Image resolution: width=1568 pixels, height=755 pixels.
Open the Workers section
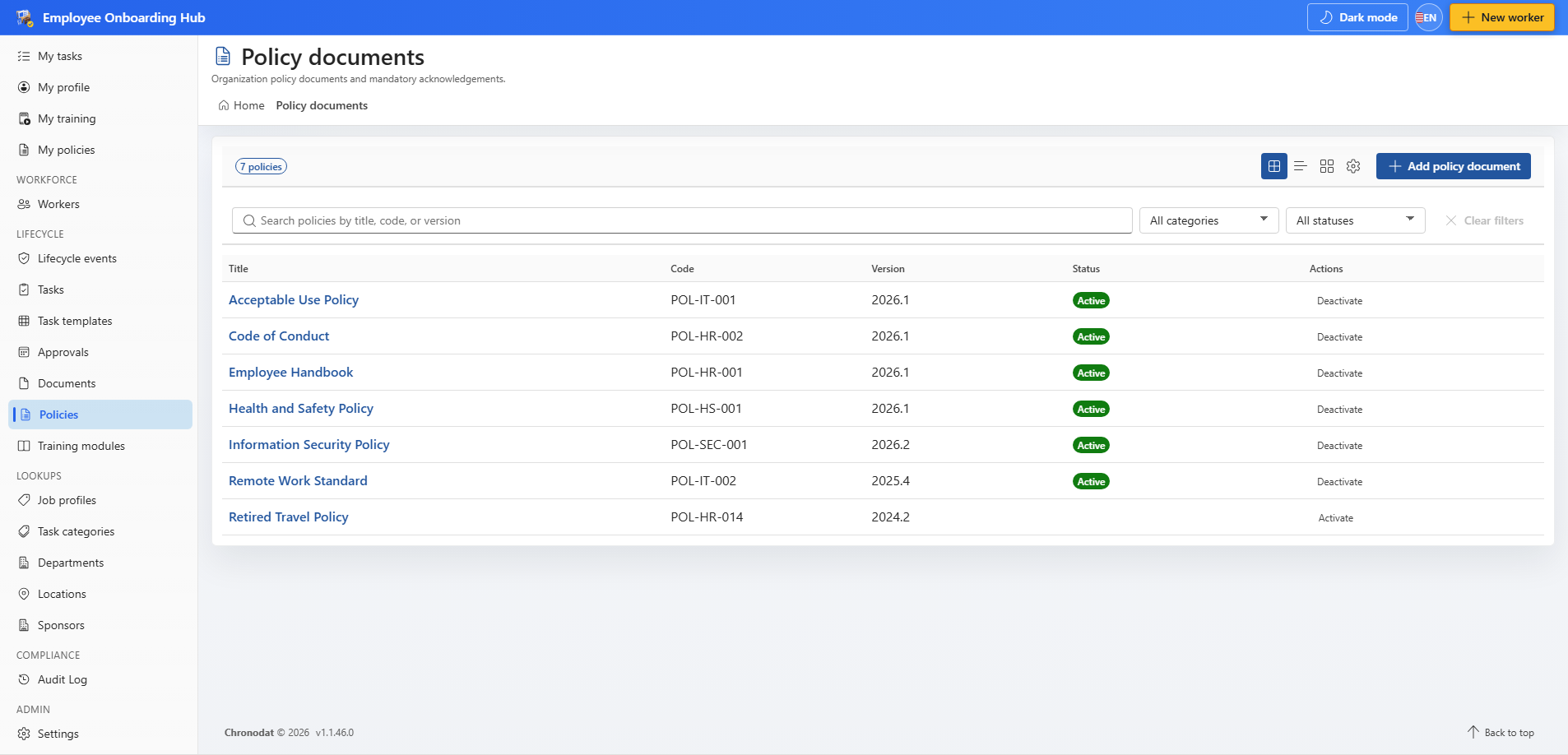click(x=100, y=204)
